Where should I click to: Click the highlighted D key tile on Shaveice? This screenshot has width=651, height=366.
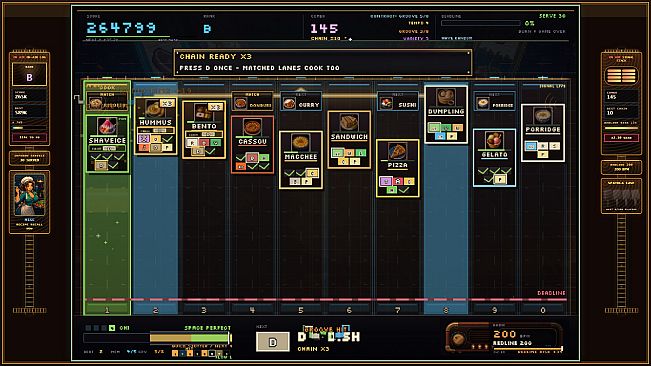point(101,166)
